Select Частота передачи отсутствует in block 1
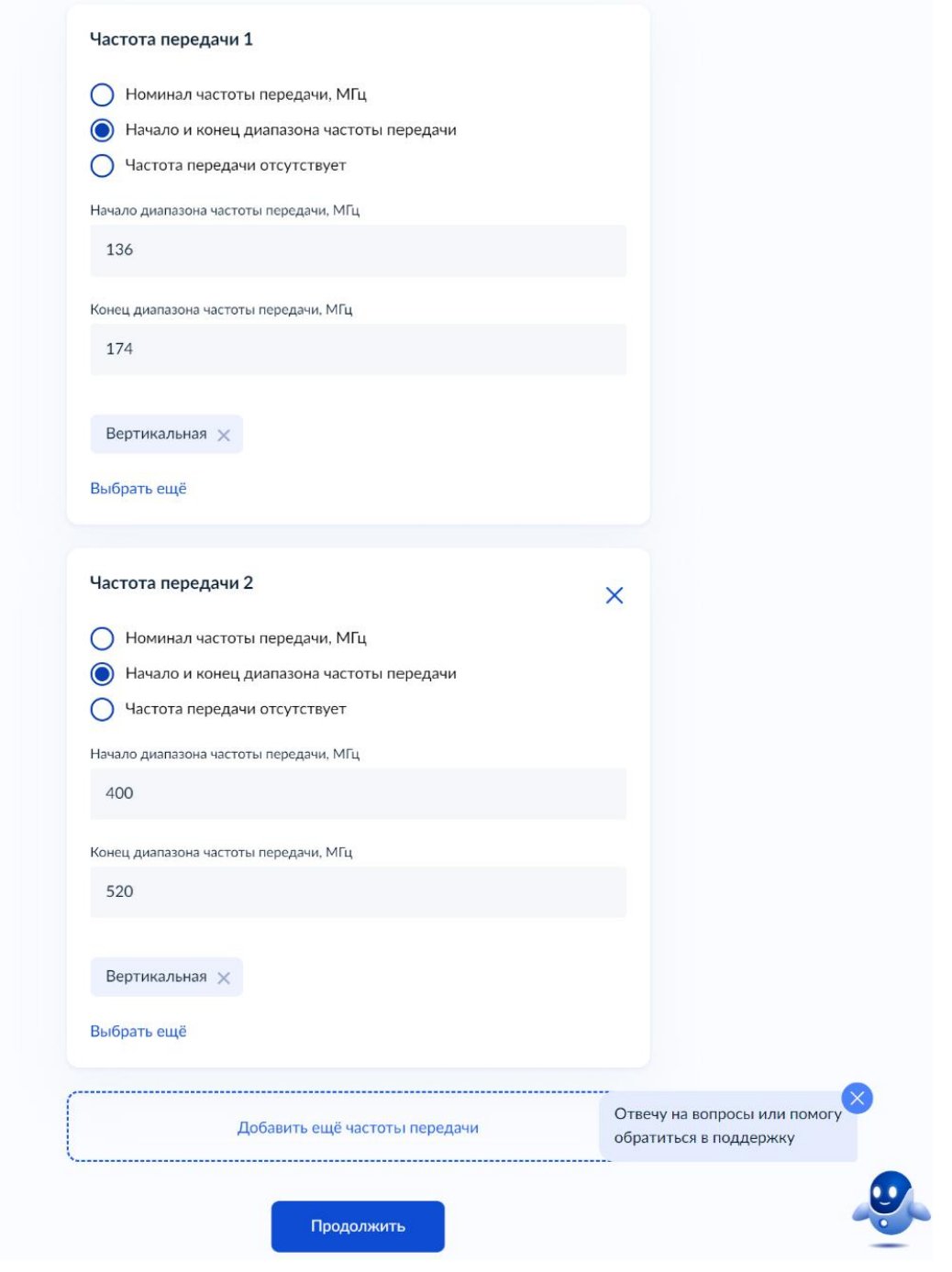This screenshot has height=1272, width=952. [x=103, y=166]
